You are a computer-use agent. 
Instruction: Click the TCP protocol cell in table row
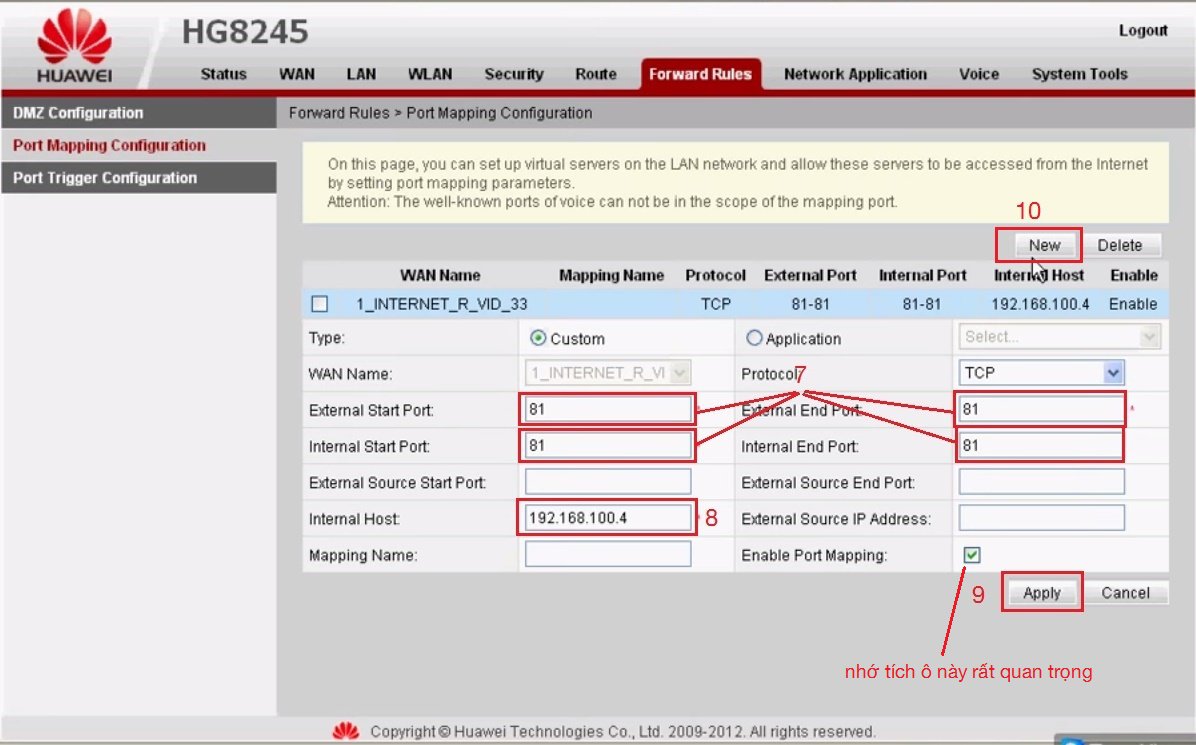(x=715, y=303)
